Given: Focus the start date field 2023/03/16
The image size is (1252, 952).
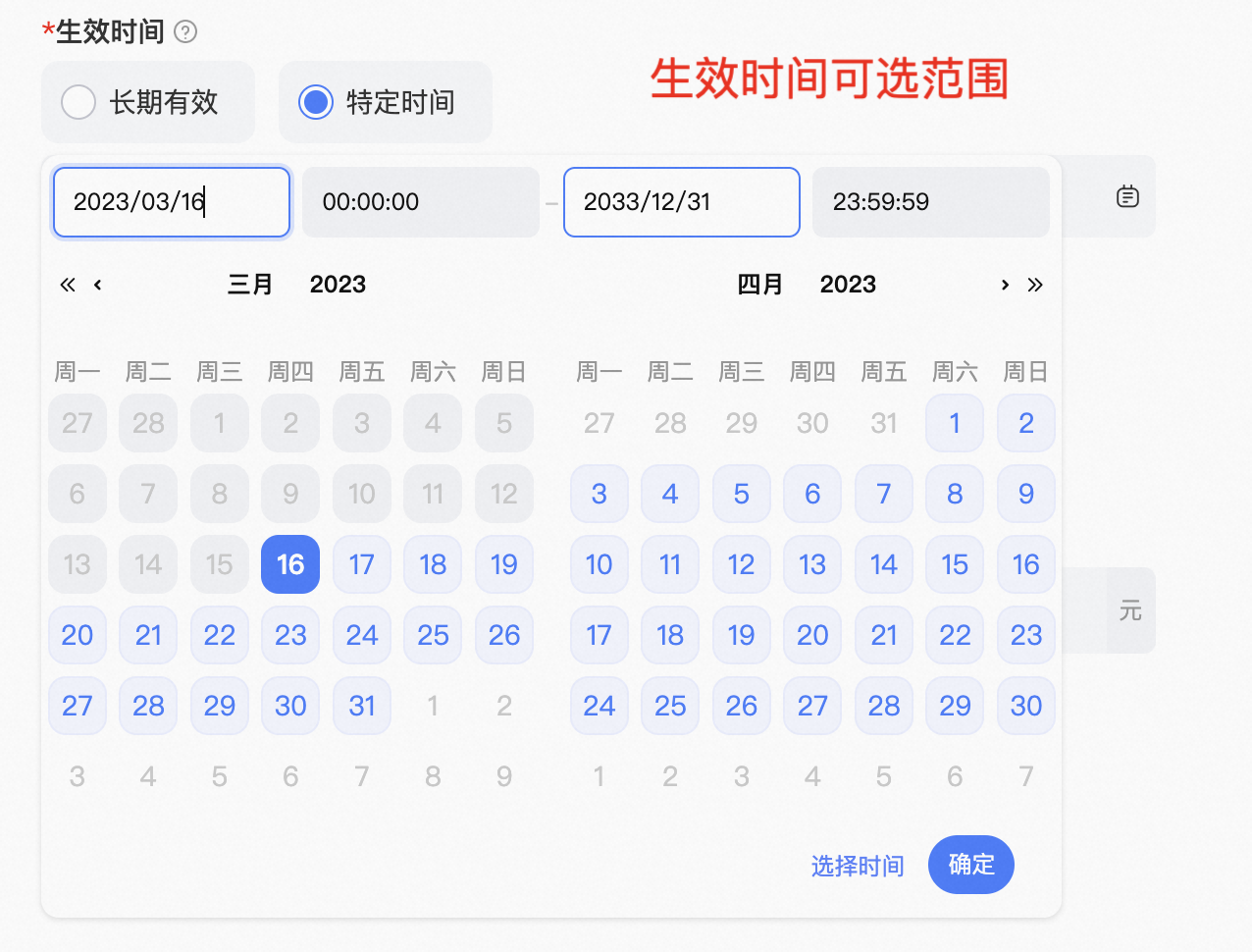Looking at the screenshot, I should tap(170, 202).
